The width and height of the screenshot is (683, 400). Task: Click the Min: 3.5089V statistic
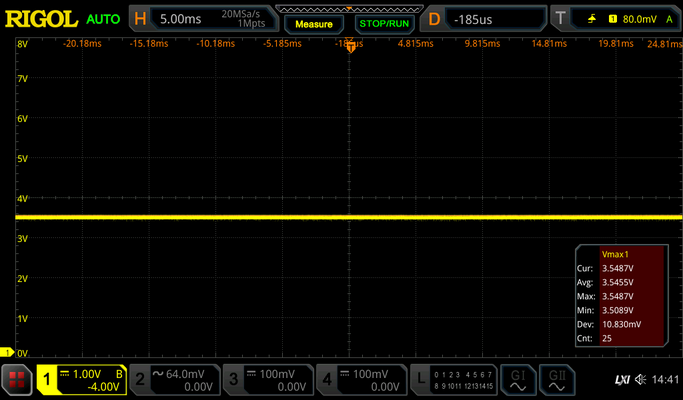tap(618, 310)
